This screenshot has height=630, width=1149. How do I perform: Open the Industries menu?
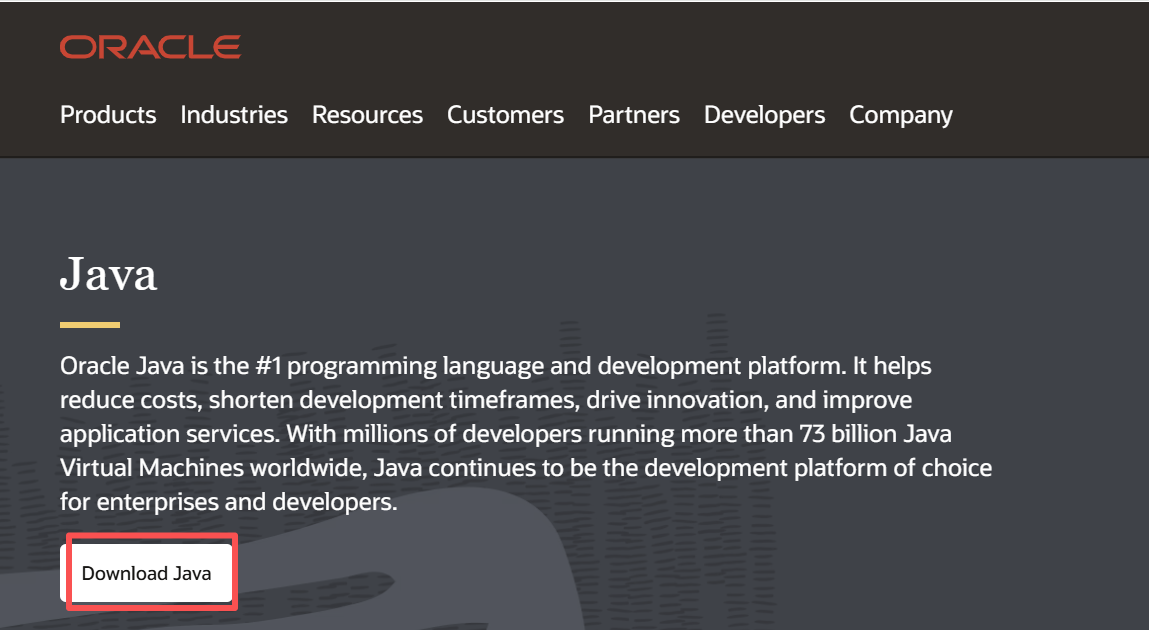click(234, 115)
